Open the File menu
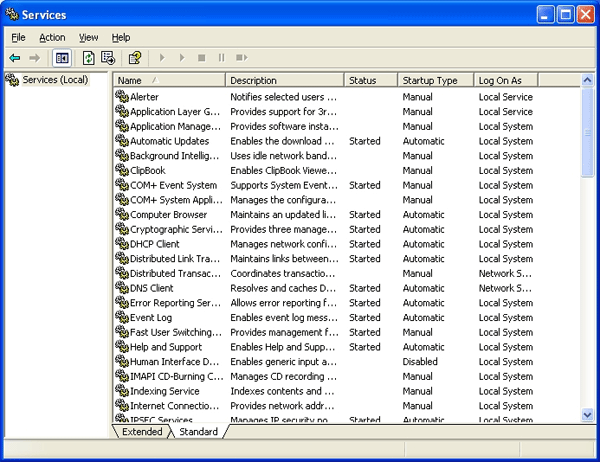The image size is (600, 462). (x=18, y=38)
